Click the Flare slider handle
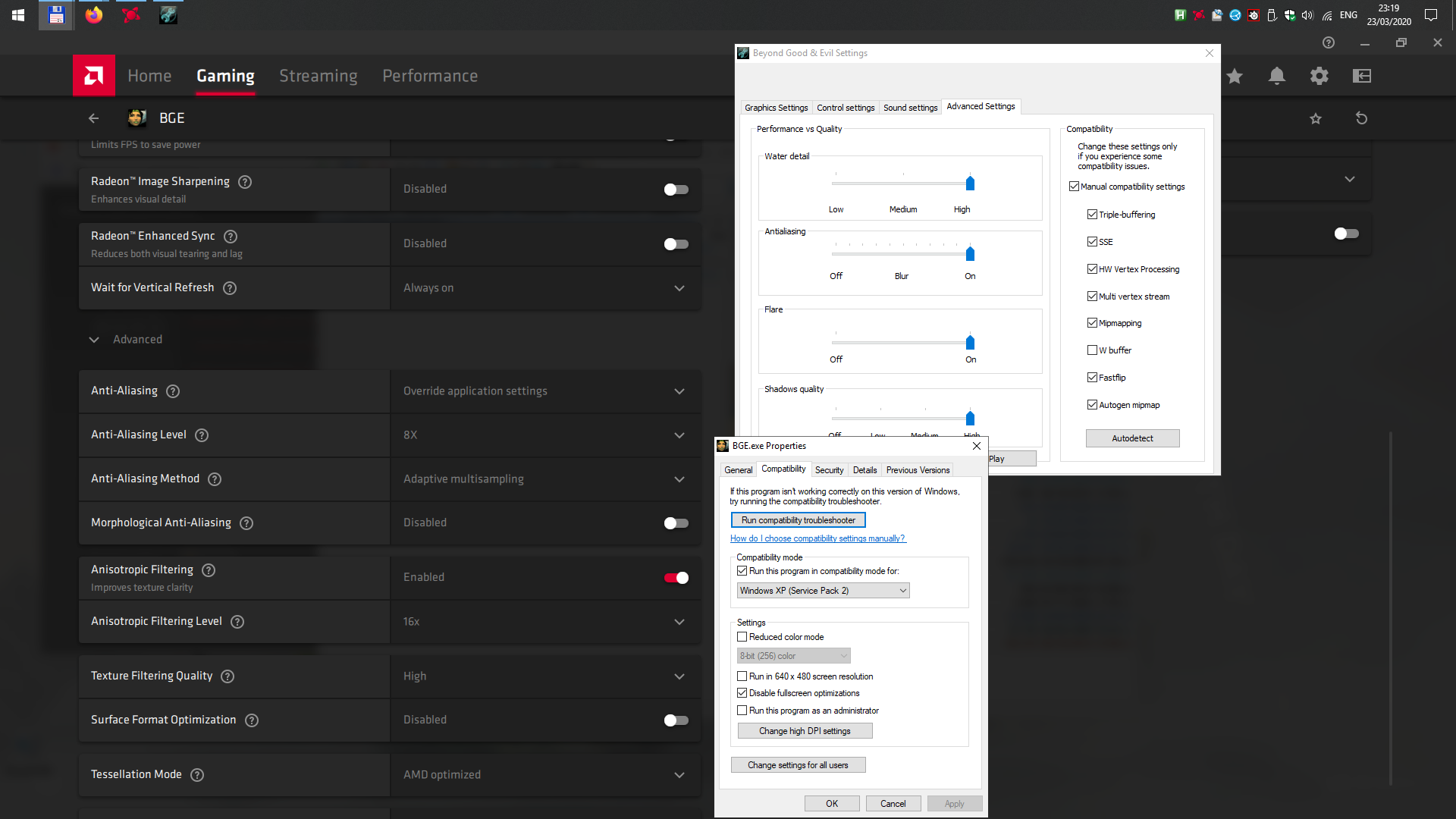This screenshot has width=1456, height=819. click(970, 342)
